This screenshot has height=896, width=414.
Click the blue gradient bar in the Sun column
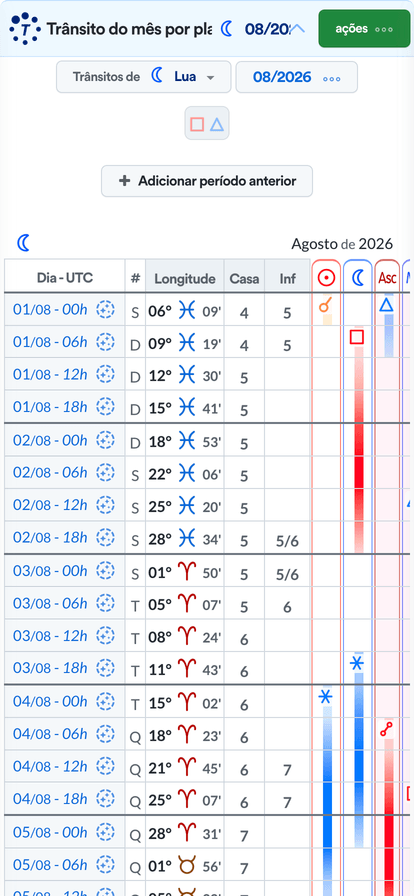click(328, 800)
